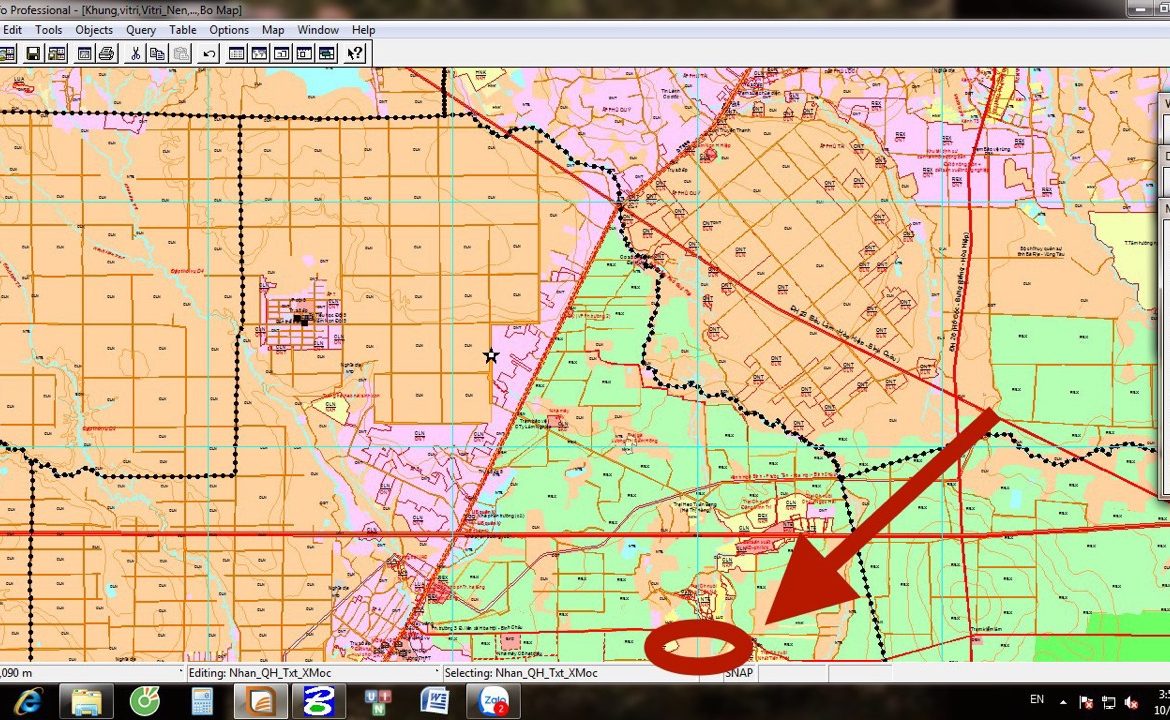The height and width of the screenshot is (720, 1170).
Task: Open a New Mapper window from the toolbar
Action: tap(259, 53)
